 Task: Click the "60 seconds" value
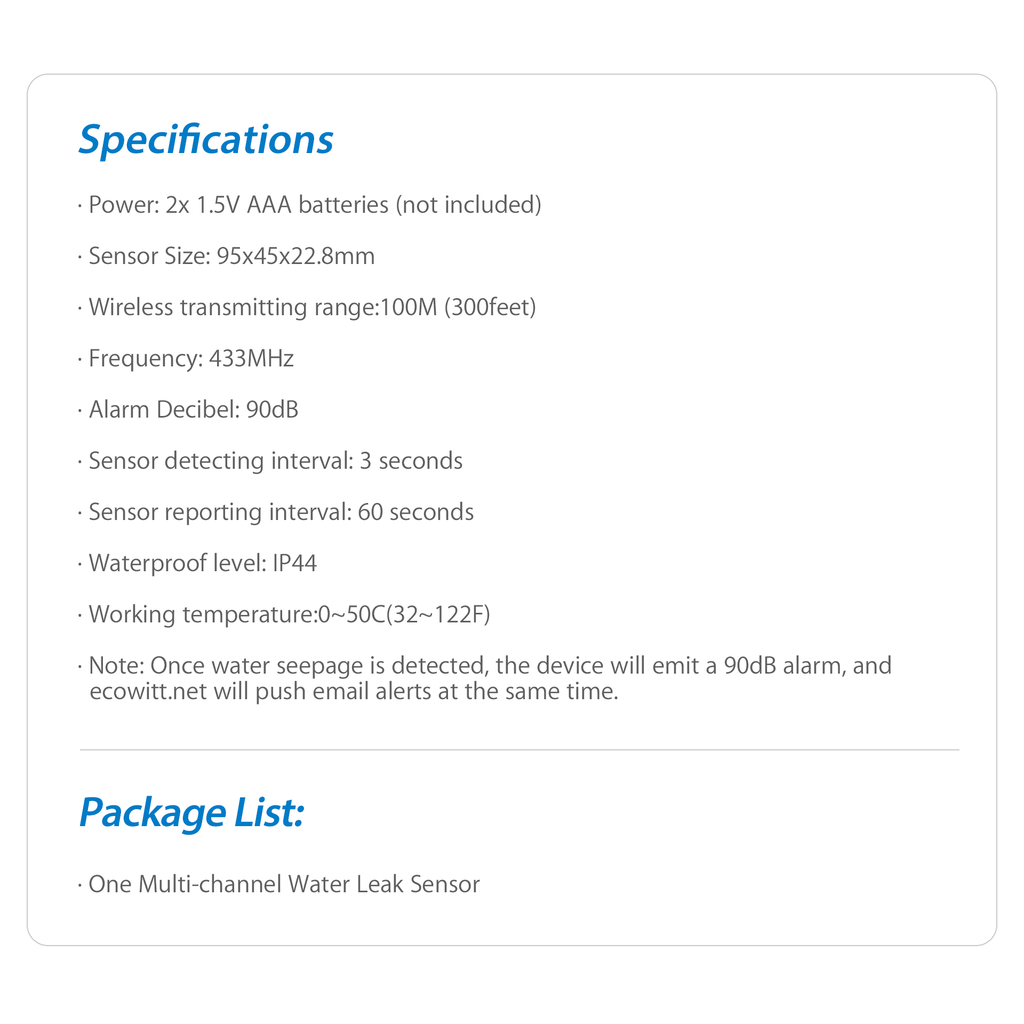pos(416,512)
